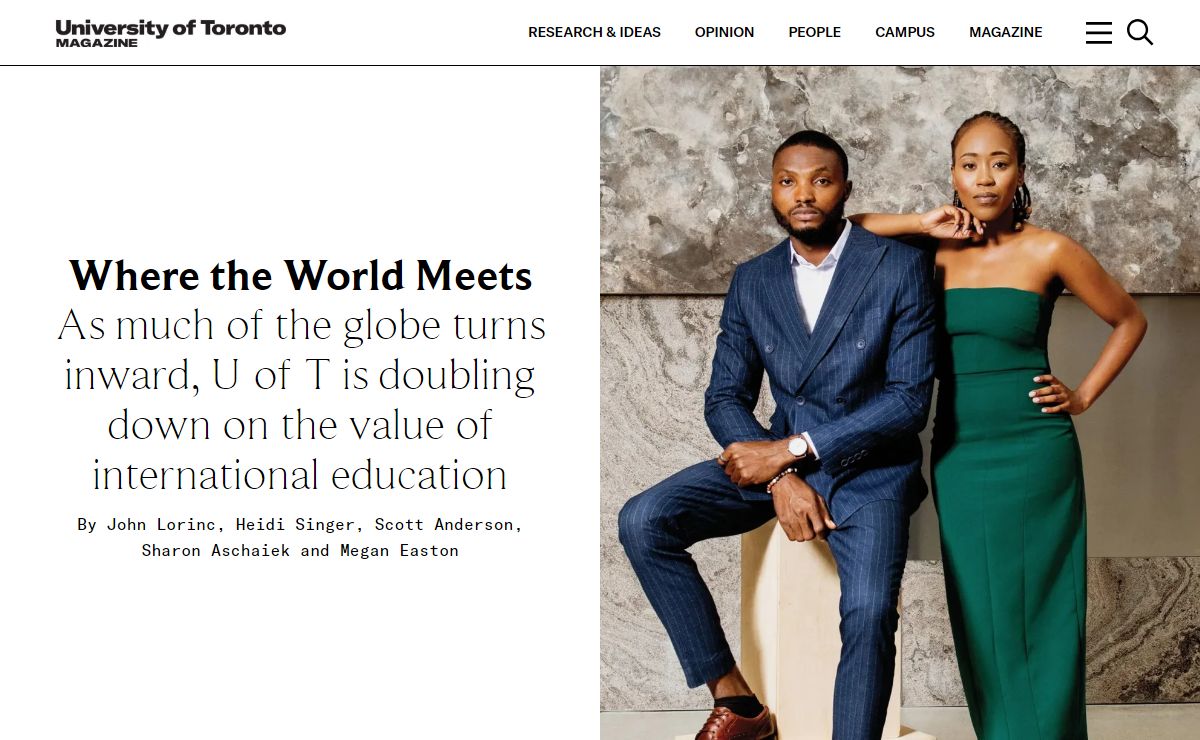This screenshot has width=1200, height=740.
Task: Click the man's wristwatch in the photo
Action: coord(797,447)
